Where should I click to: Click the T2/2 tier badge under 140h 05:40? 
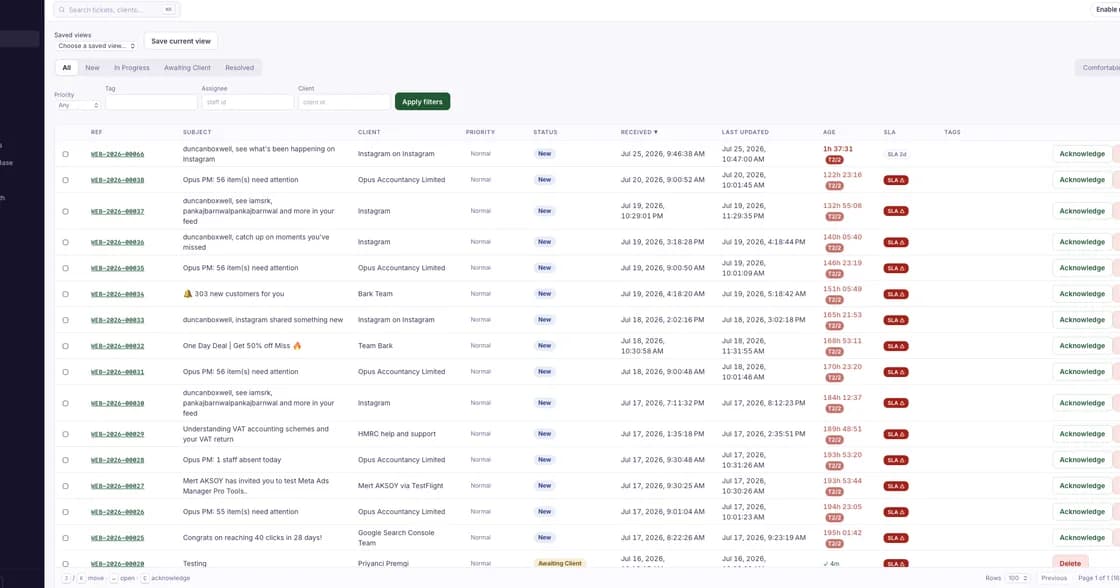click(834, 248)
